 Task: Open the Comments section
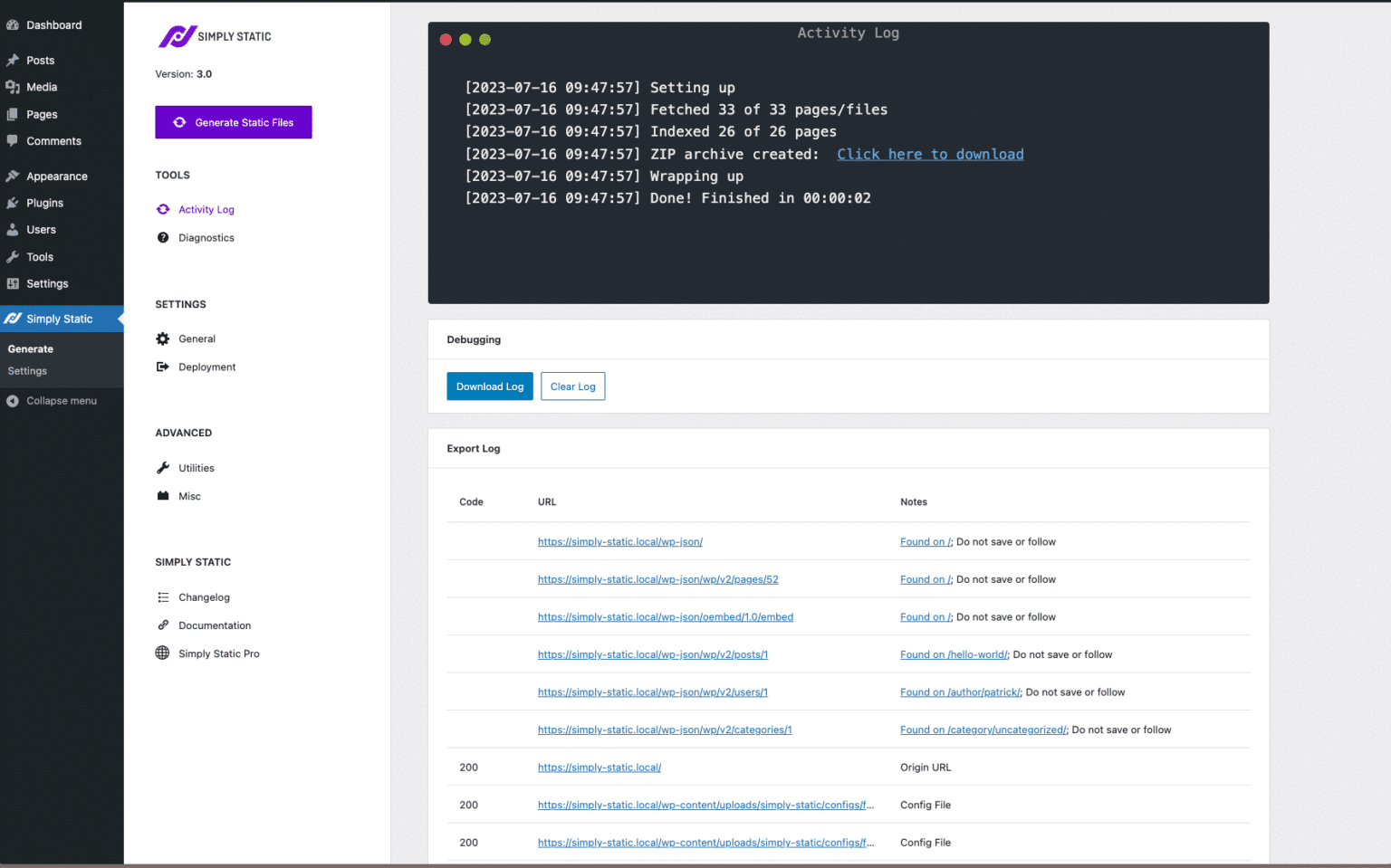pyautogui.click(x=53, y=141)
